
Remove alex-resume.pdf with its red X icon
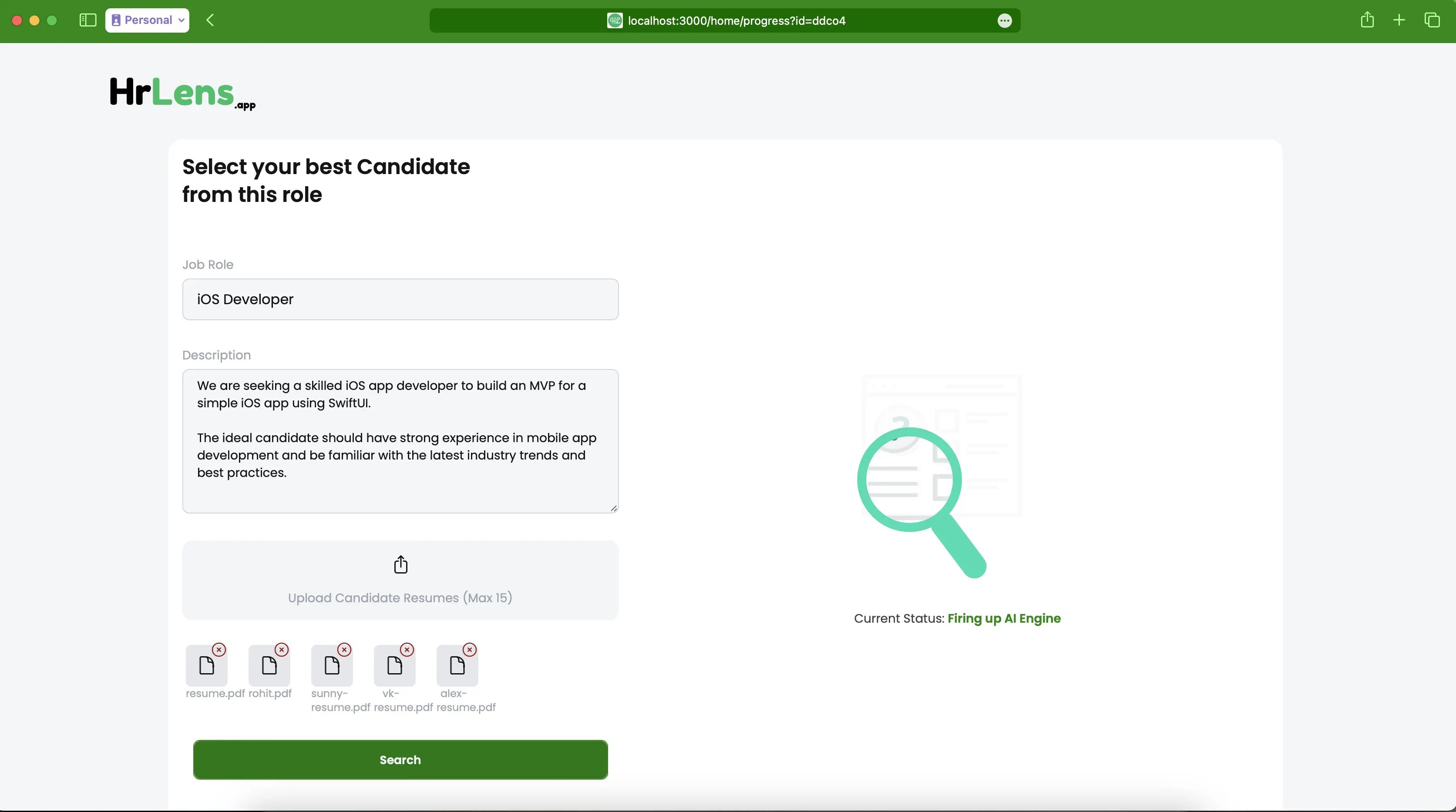pos(470,650)
